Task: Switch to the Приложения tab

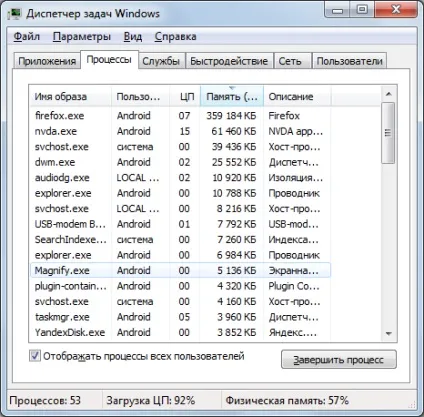Action: (47, 61)
